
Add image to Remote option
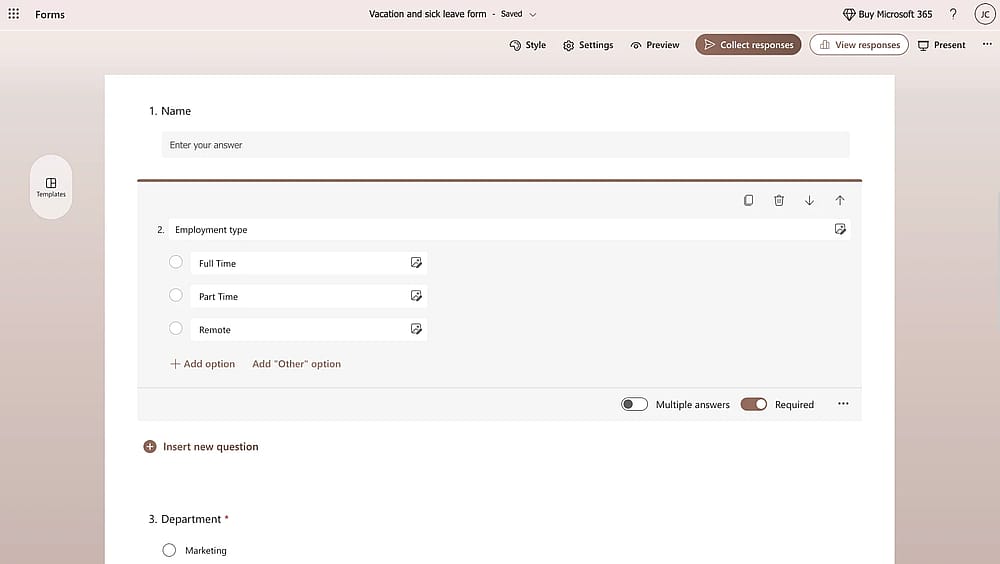tap(416, 329)
